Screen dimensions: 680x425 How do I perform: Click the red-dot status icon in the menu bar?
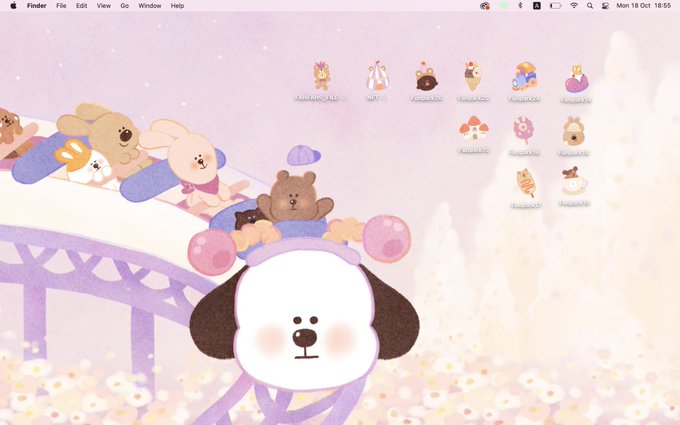[485, 6]
